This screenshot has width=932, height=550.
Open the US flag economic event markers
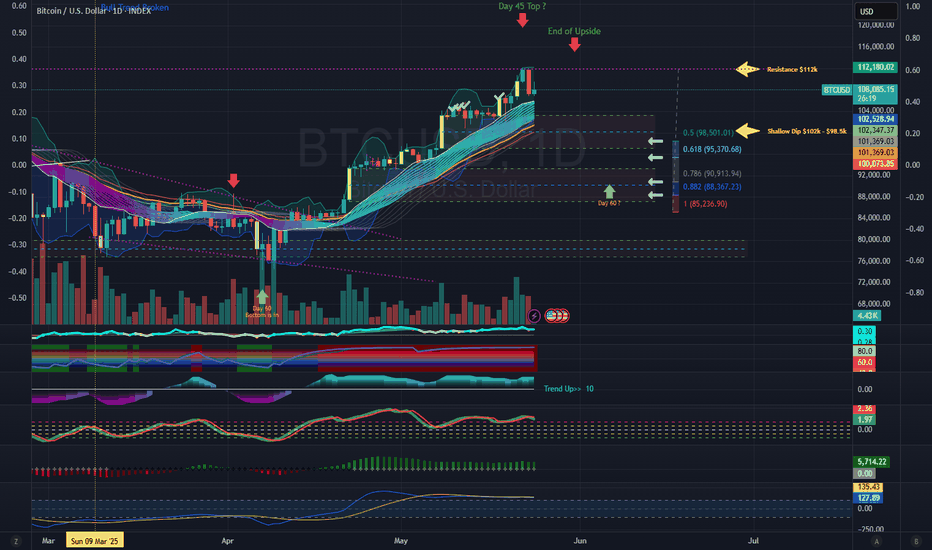coord(557,316)
